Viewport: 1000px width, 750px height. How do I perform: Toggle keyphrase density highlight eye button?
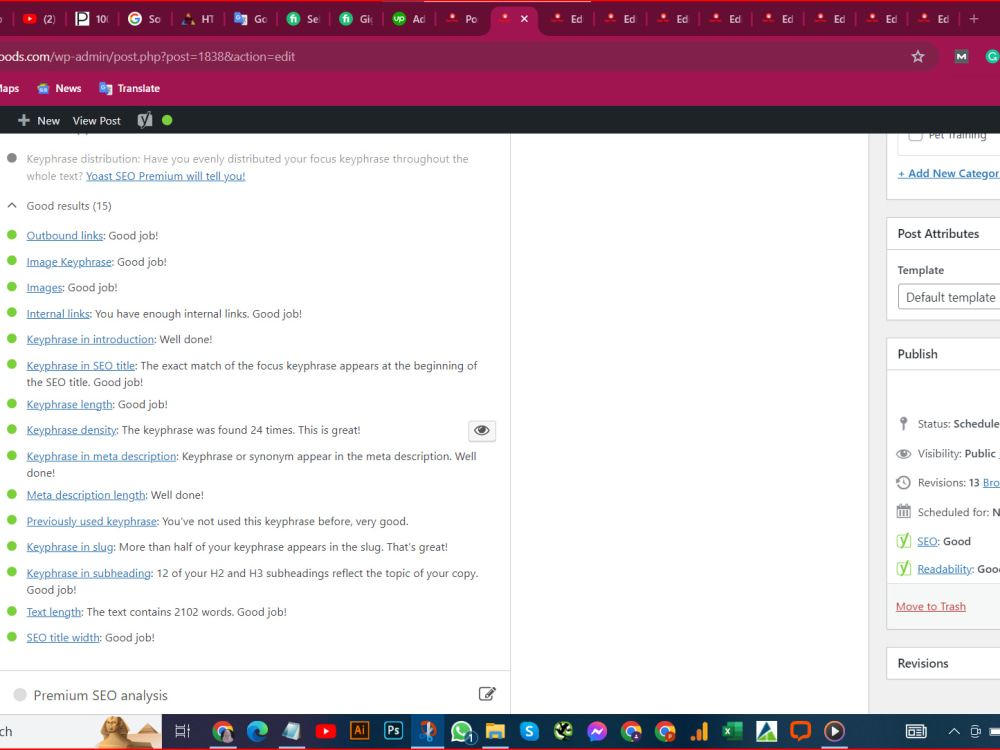(x=482, y=430)
